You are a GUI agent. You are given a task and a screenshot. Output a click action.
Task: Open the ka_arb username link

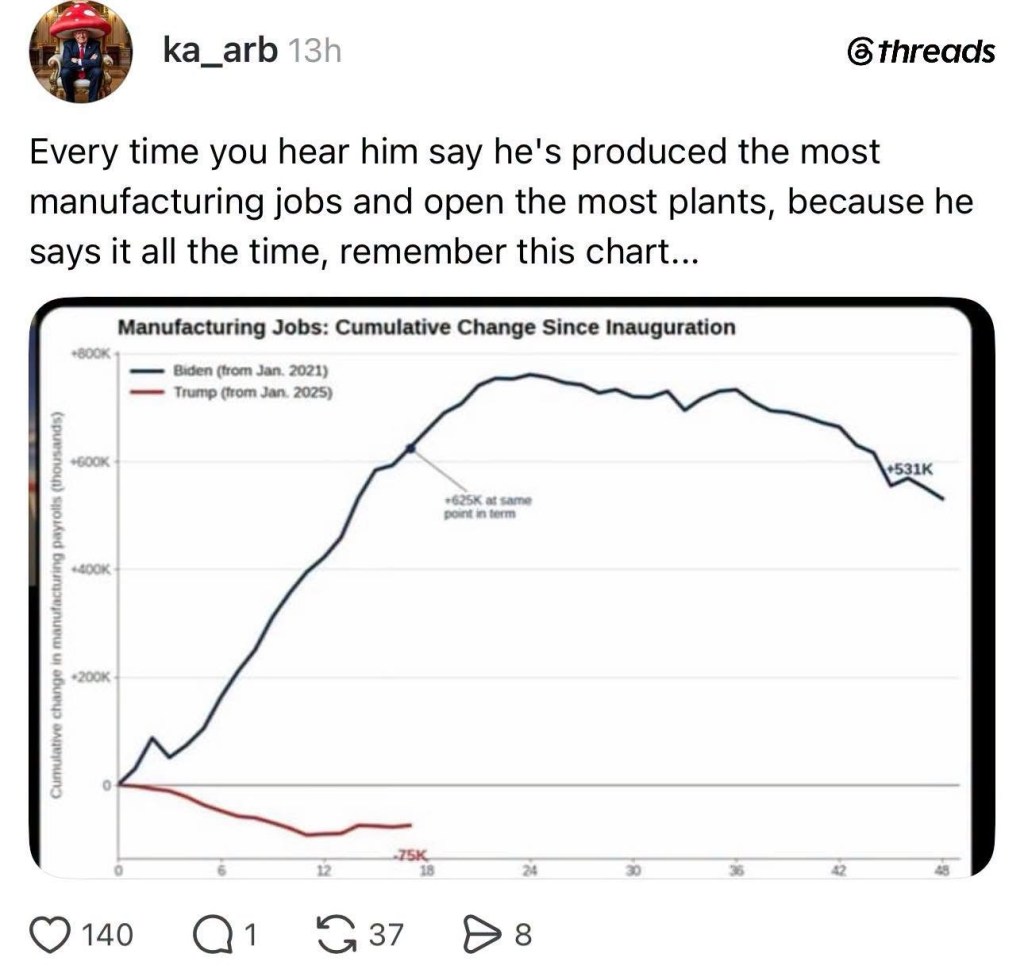point(220,50)
